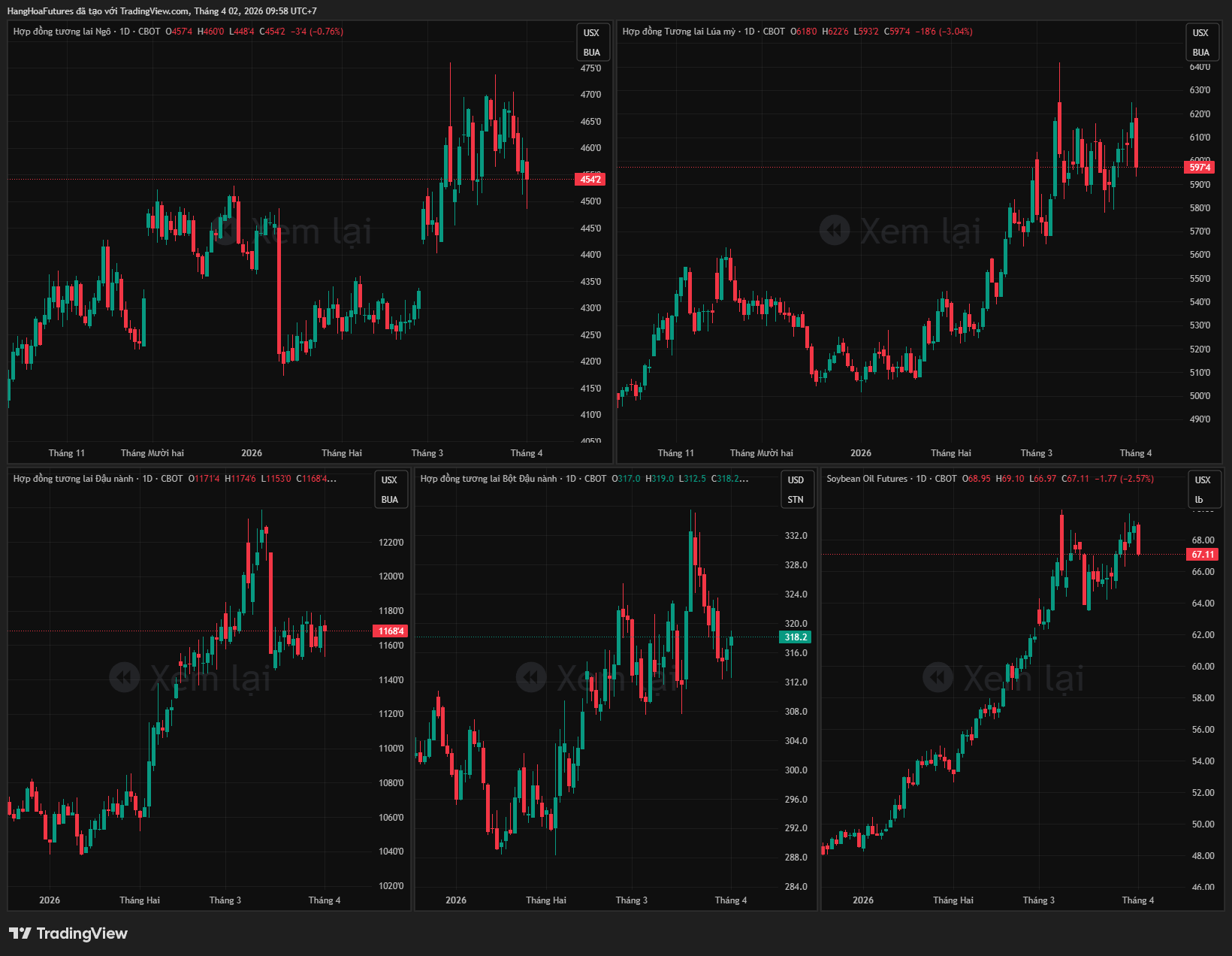Click 'Tháng Hai' on the Soybean Oil time axis
The height and width of the screenshot is (956, 1232).
[953, 900]
